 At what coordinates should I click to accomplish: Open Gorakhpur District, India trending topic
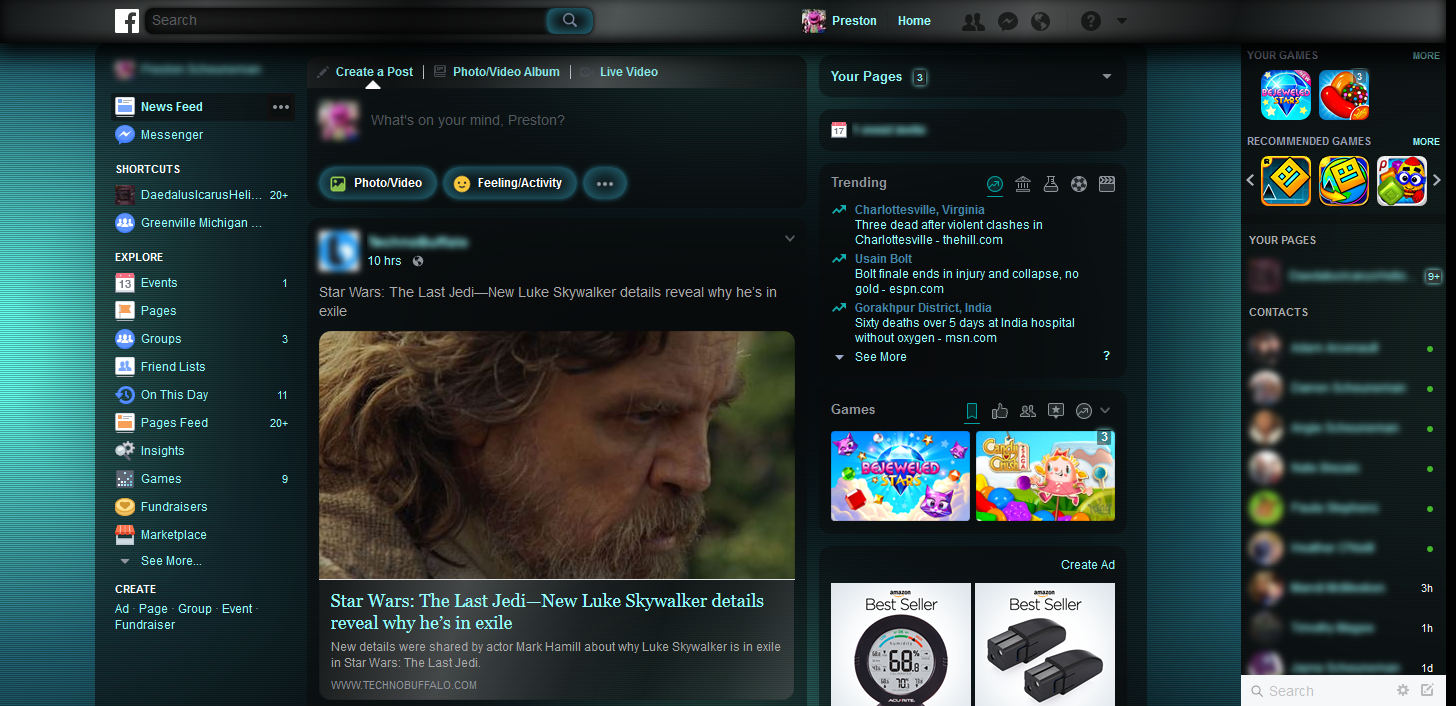coord(923,308)
